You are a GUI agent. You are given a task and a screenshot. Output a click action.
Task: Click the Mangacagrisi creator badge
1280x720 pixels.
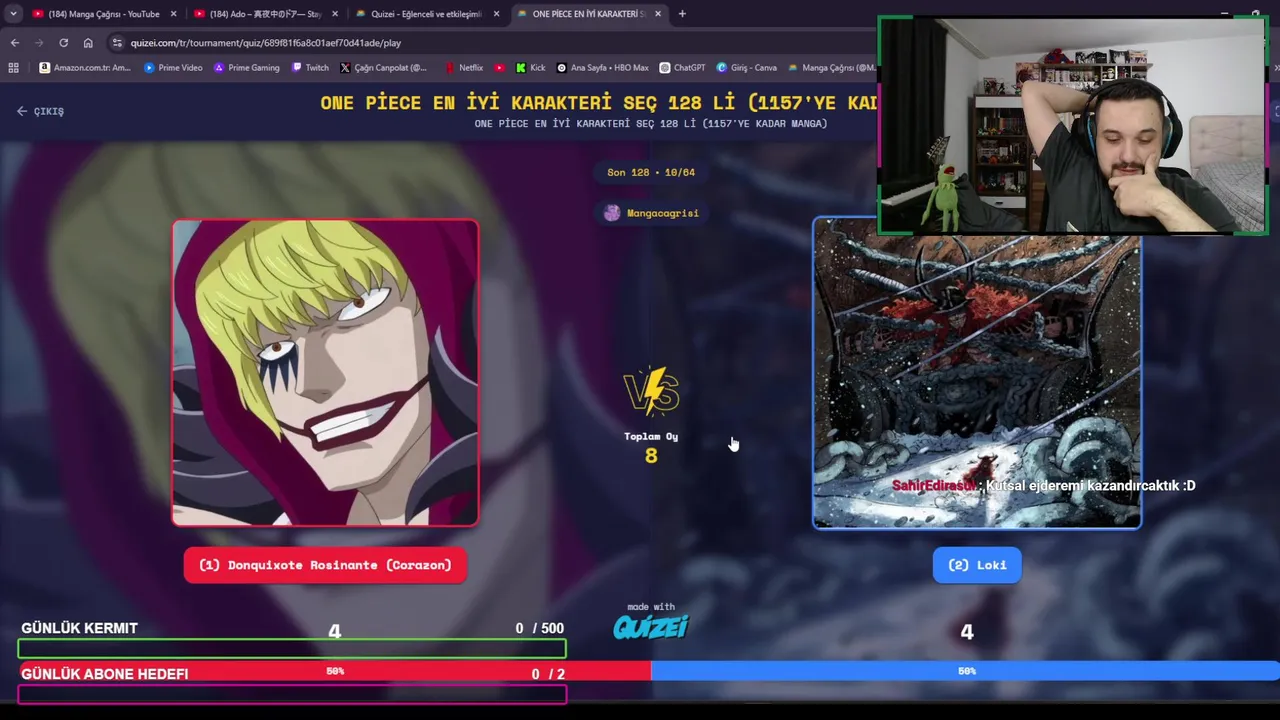pyautogui.click(x=652, y=213)
